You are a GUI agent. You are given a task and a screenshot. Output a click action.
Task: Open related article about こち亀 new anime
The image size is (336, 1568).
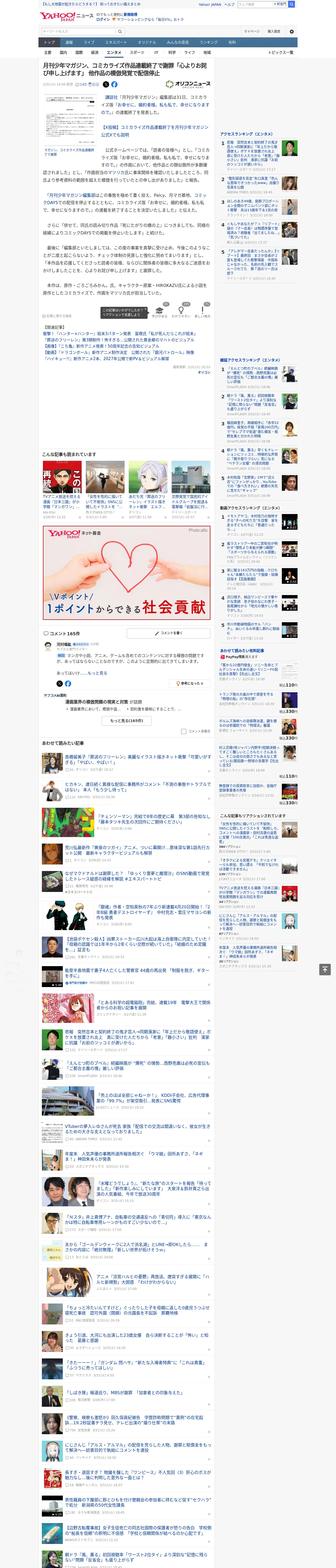click(x=101, y=346)
